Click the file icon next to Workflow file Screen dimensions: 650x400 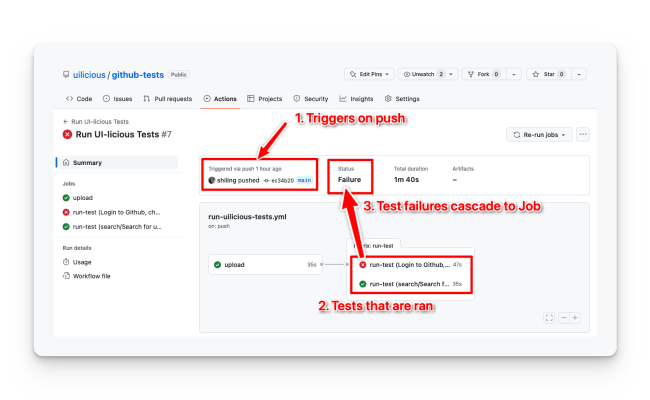(x=66, y=276)
